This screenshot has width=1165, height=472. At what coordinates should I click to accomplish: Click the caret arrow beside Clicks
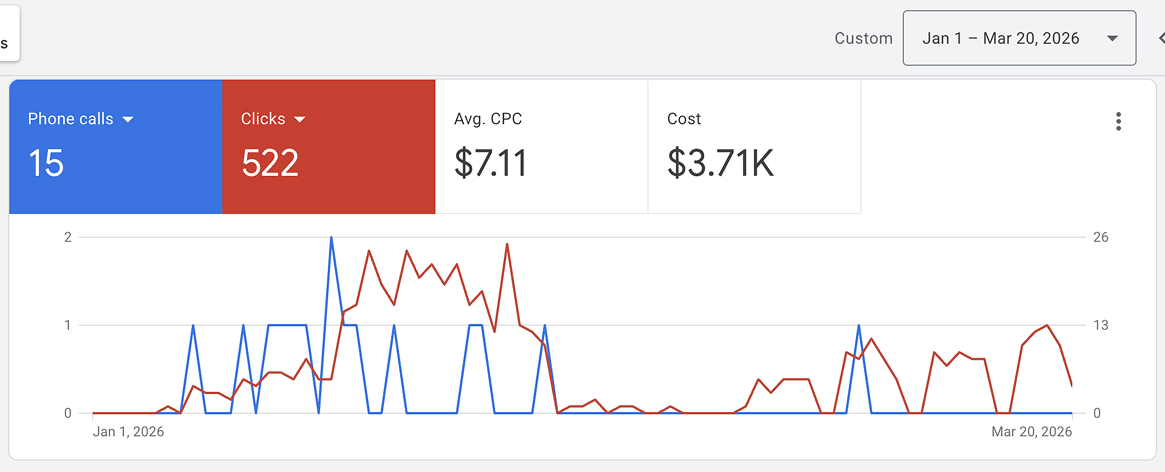coord(299,120)
